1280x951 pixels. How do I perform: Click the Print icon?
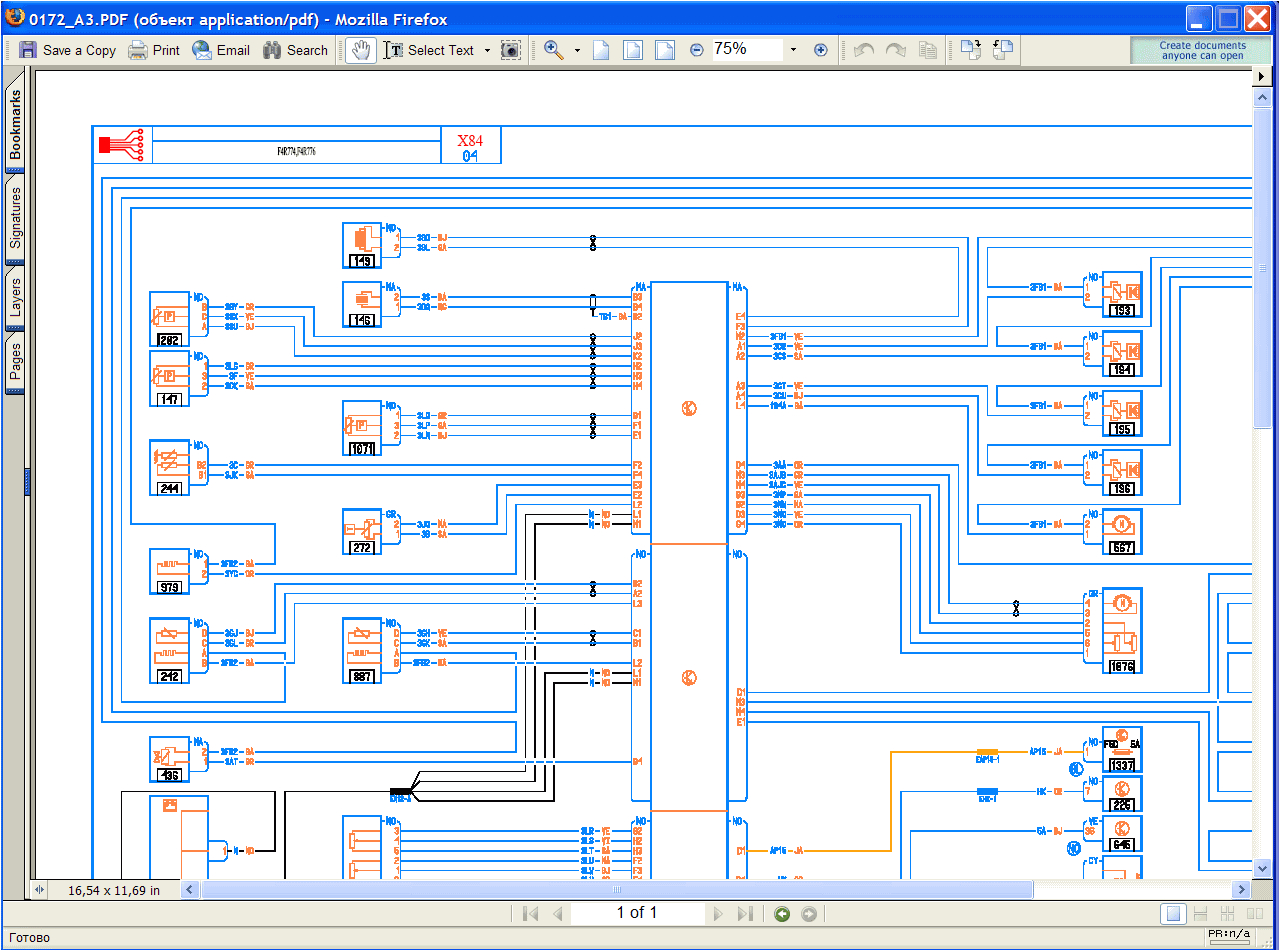[x=154, y=50]
